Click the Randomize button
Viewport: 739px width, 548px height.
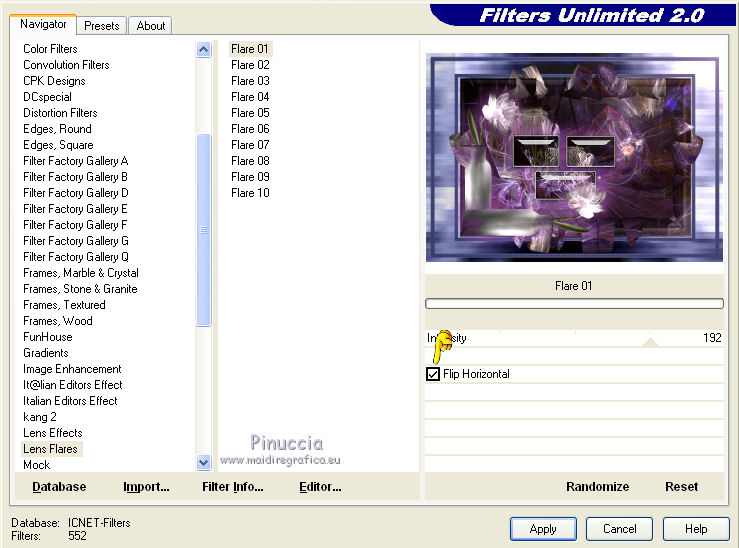[x=597, y=487]
